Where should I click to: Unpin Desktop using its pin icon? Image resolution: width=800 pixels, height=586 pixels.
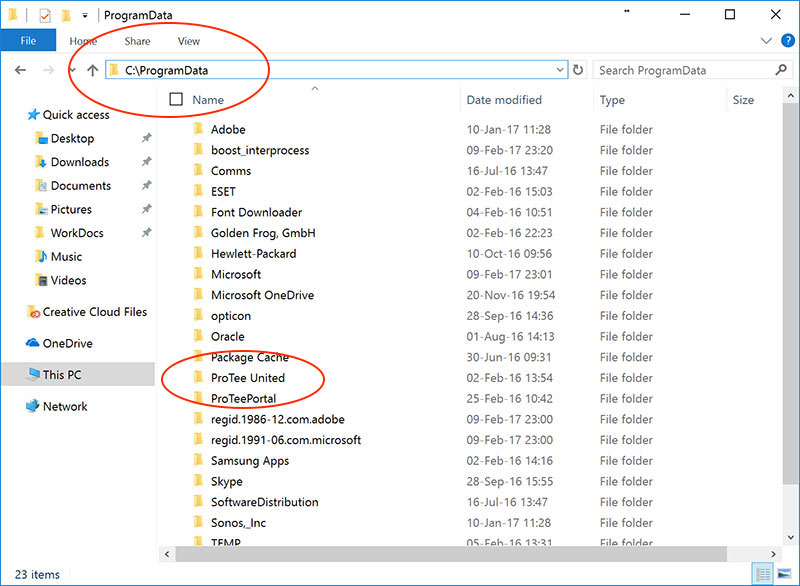146,138
